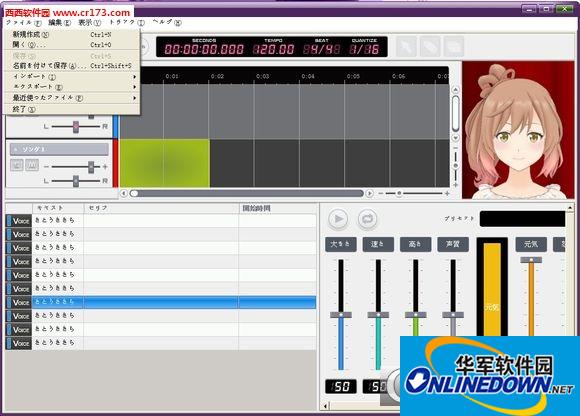
Task: Open the 表示 menu
Action: click(x=89, y=23)
